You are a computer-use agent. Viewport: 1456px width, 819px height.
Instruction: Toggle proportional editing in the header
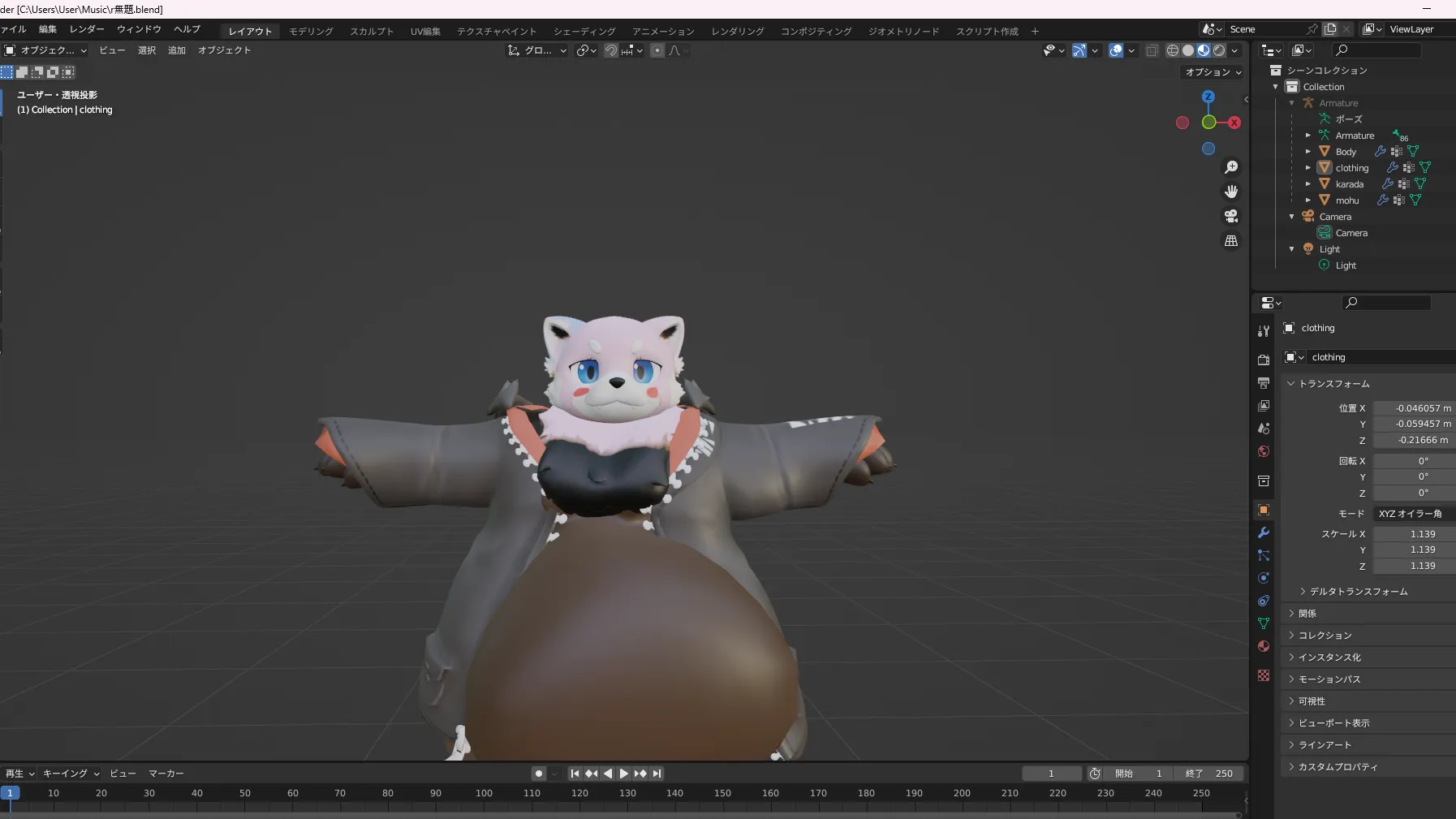(x=656, y=50)
